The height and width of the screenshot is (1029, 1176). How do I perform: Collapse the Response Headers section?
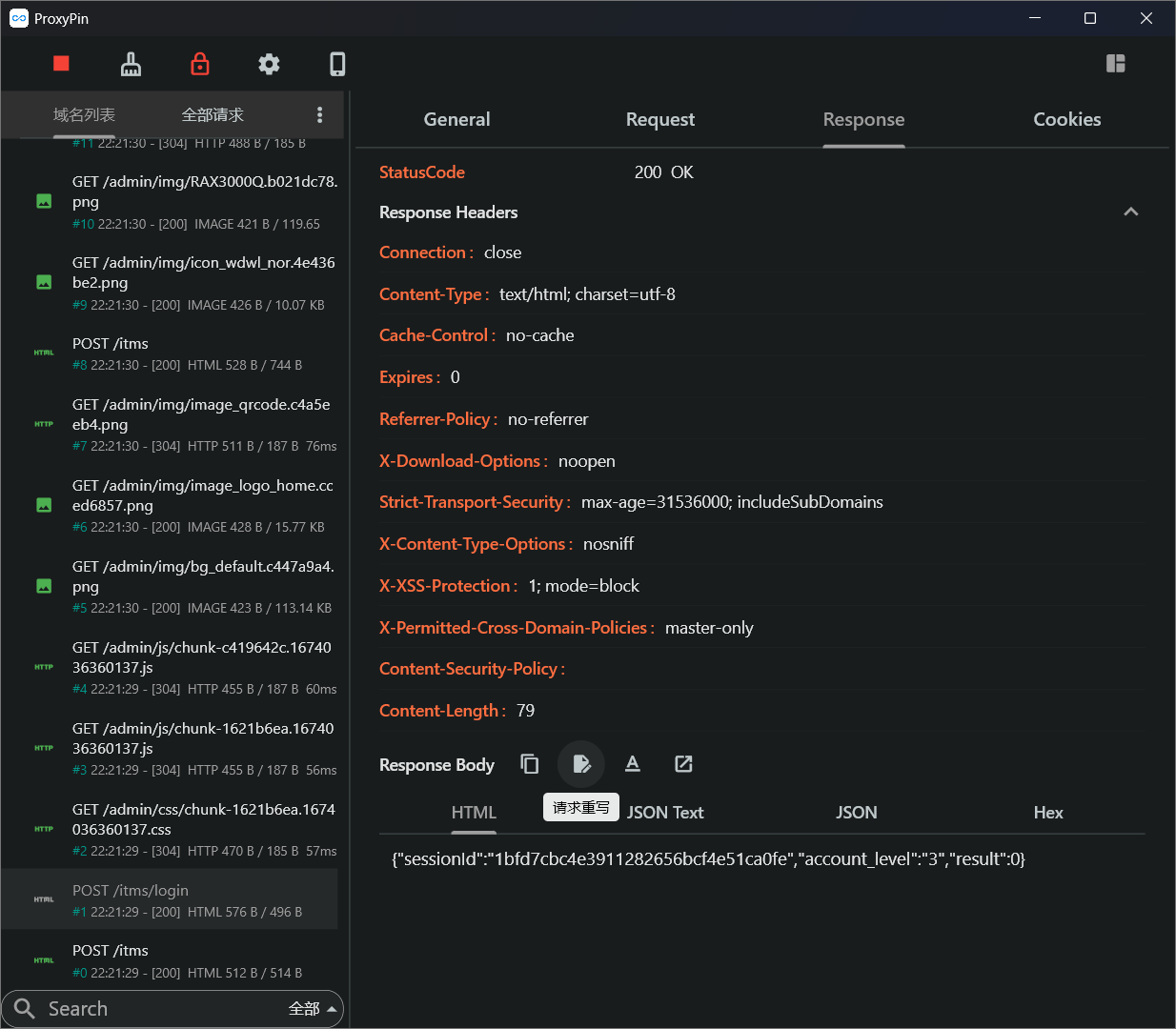point(1130,212)
